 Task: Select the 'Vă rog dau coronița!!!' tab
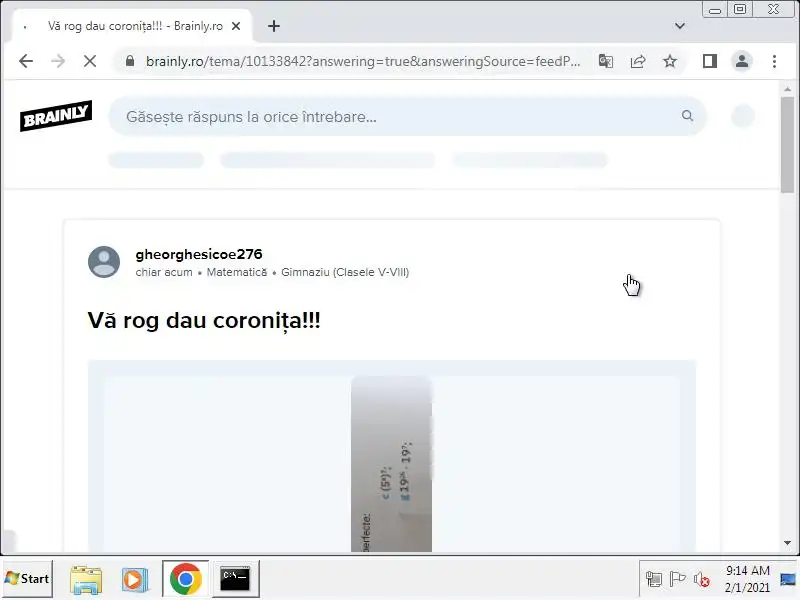(x=132, y=26)
